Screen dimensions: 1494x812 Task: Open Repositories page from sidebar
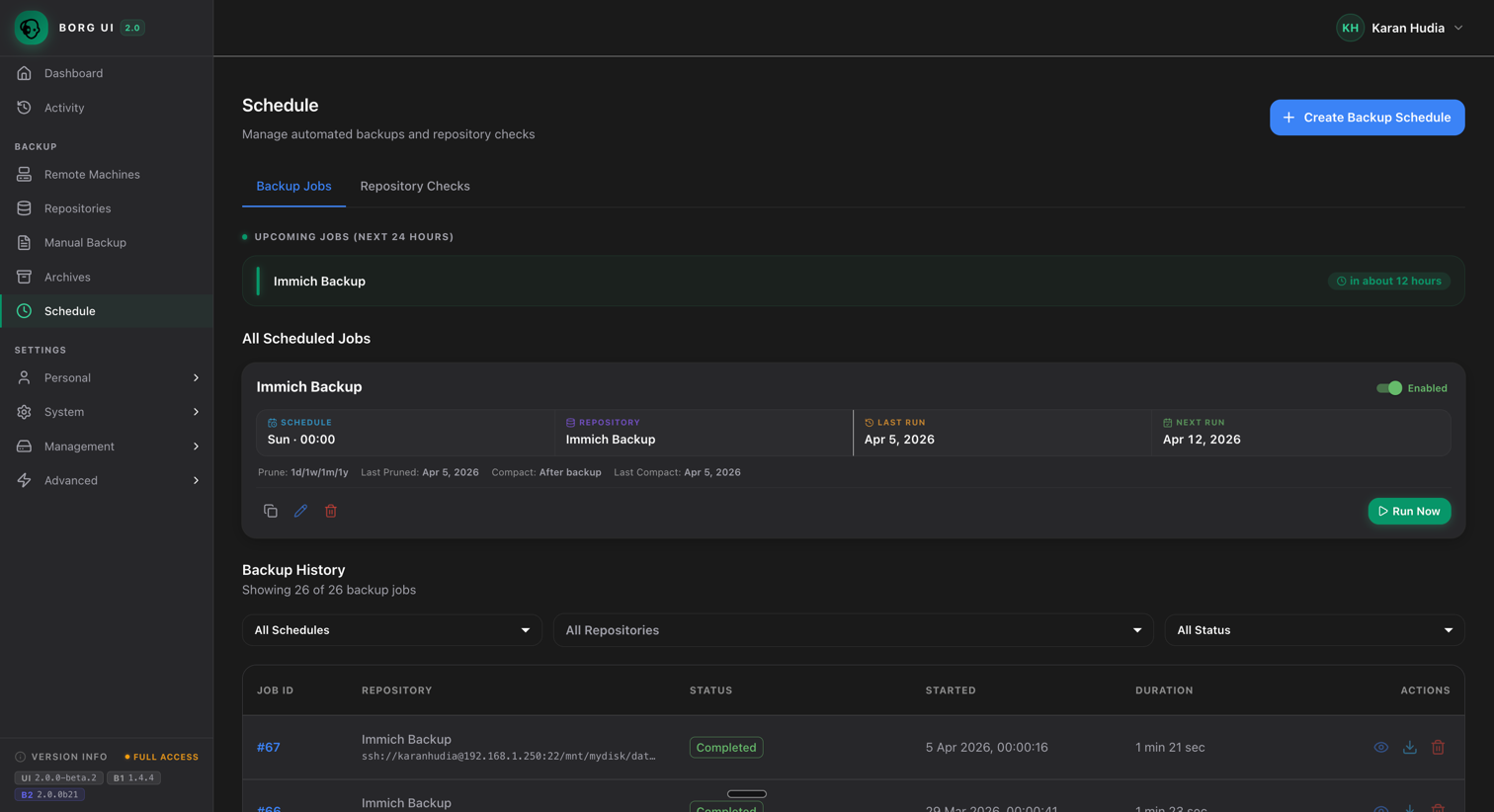tap(107, 208)
